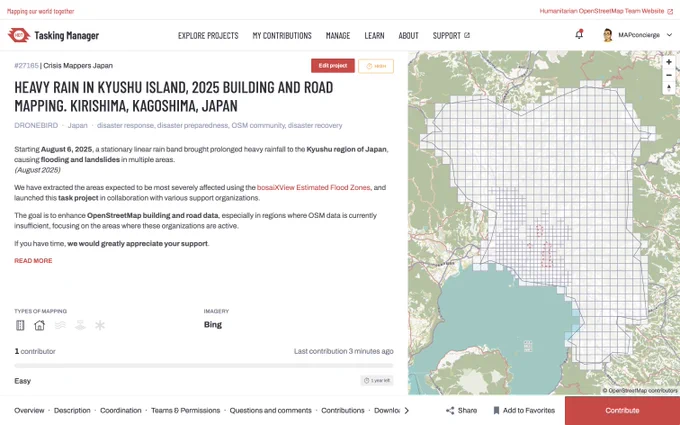Click the Waterways mapping type icon
The image size is (680, 425).
pos(60,325)
